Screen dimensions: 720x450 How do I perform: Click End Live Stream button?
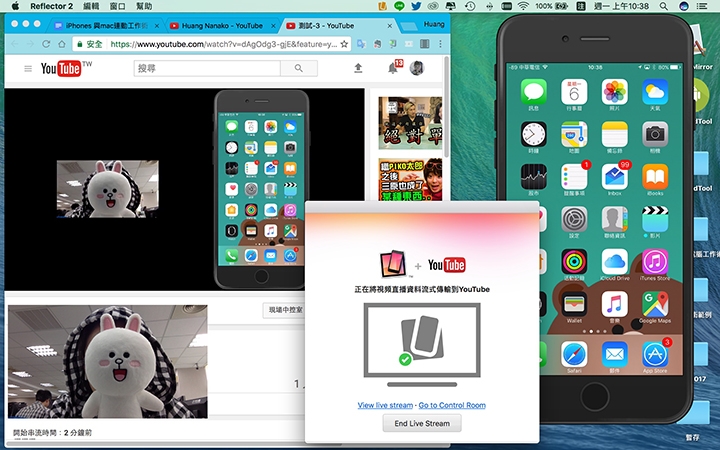(x=422, y=423)
